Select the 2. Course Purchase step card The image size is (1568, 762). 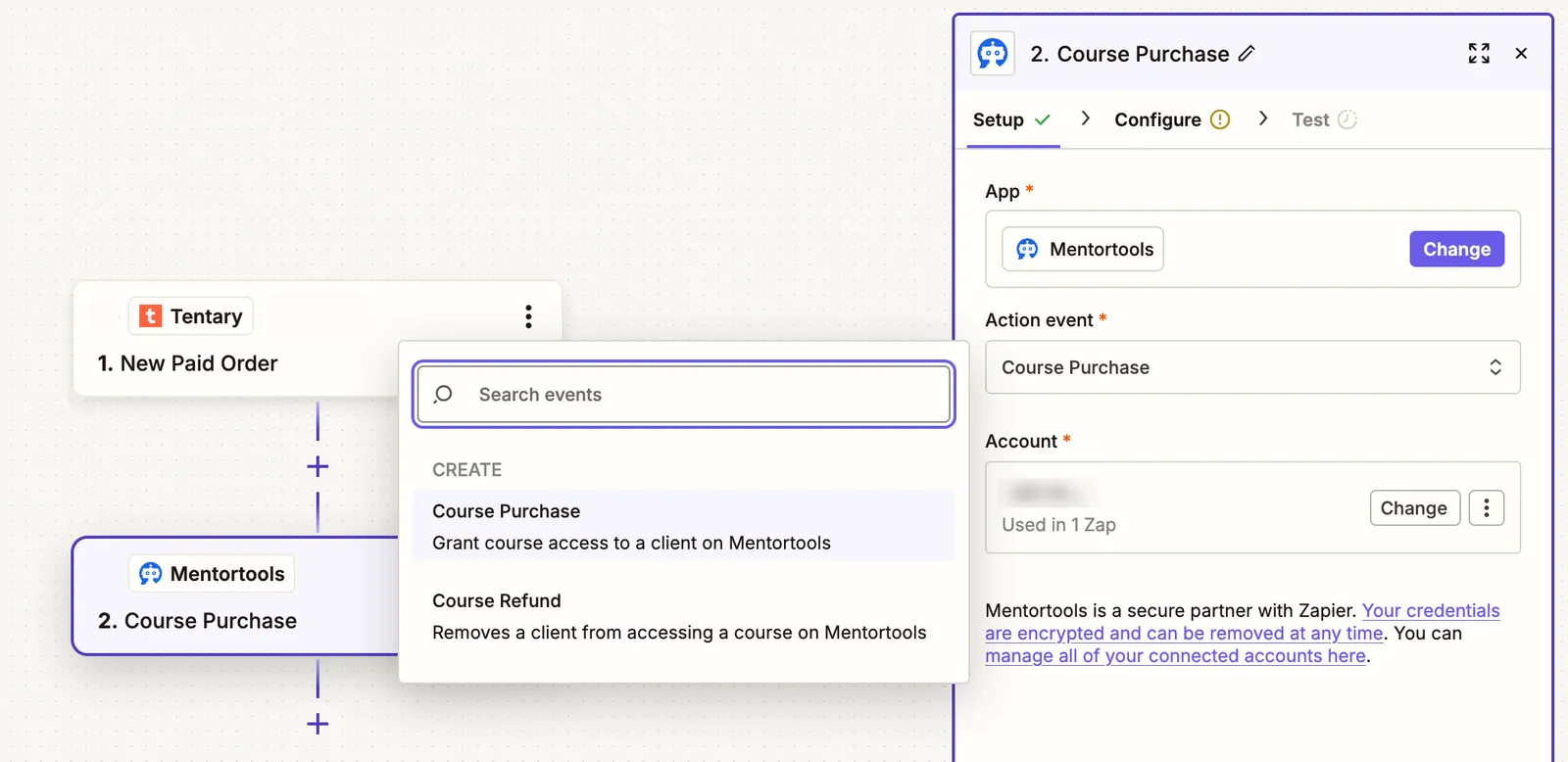[235, 595]
